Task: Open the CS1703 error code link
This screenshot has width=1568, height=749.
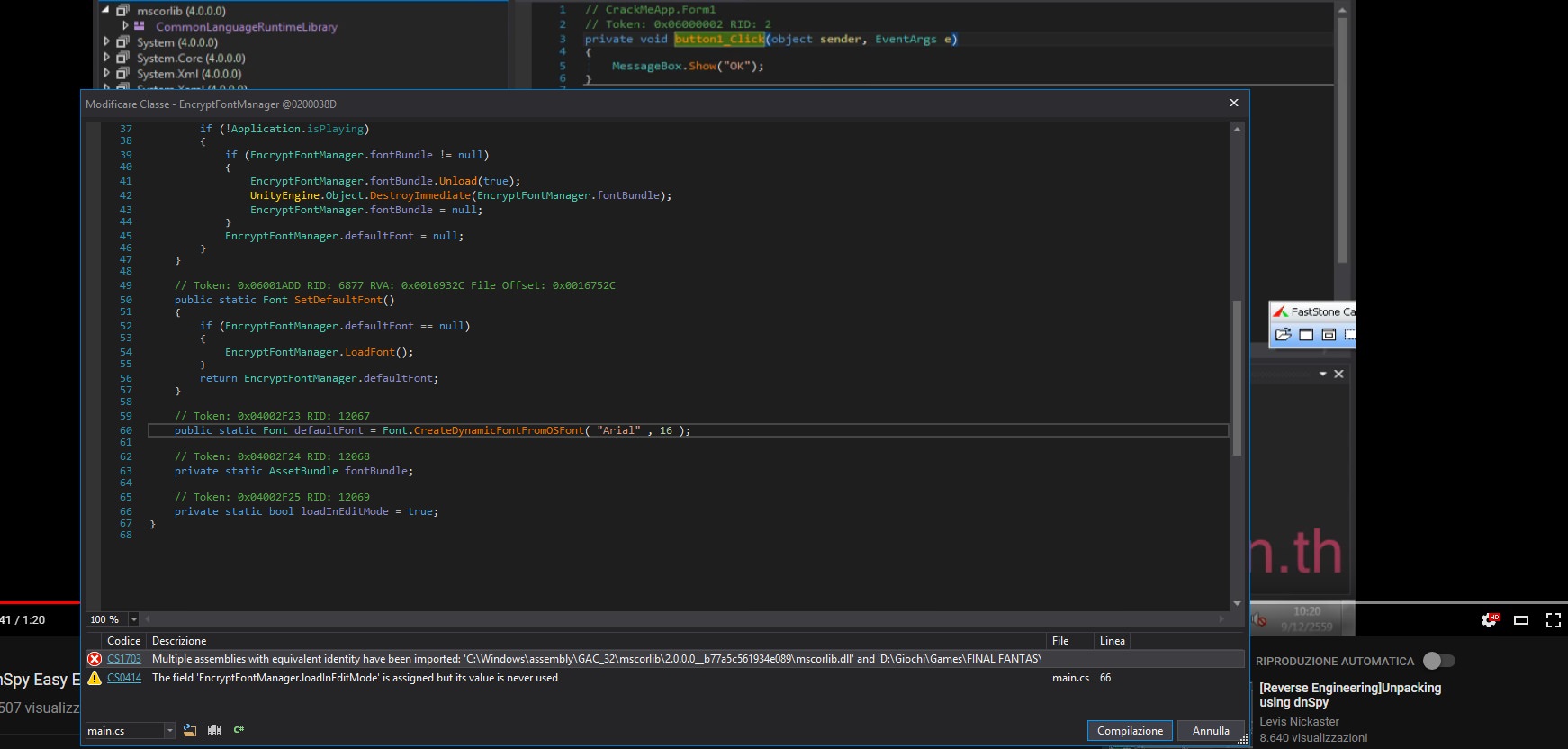Action: [124, 659]
